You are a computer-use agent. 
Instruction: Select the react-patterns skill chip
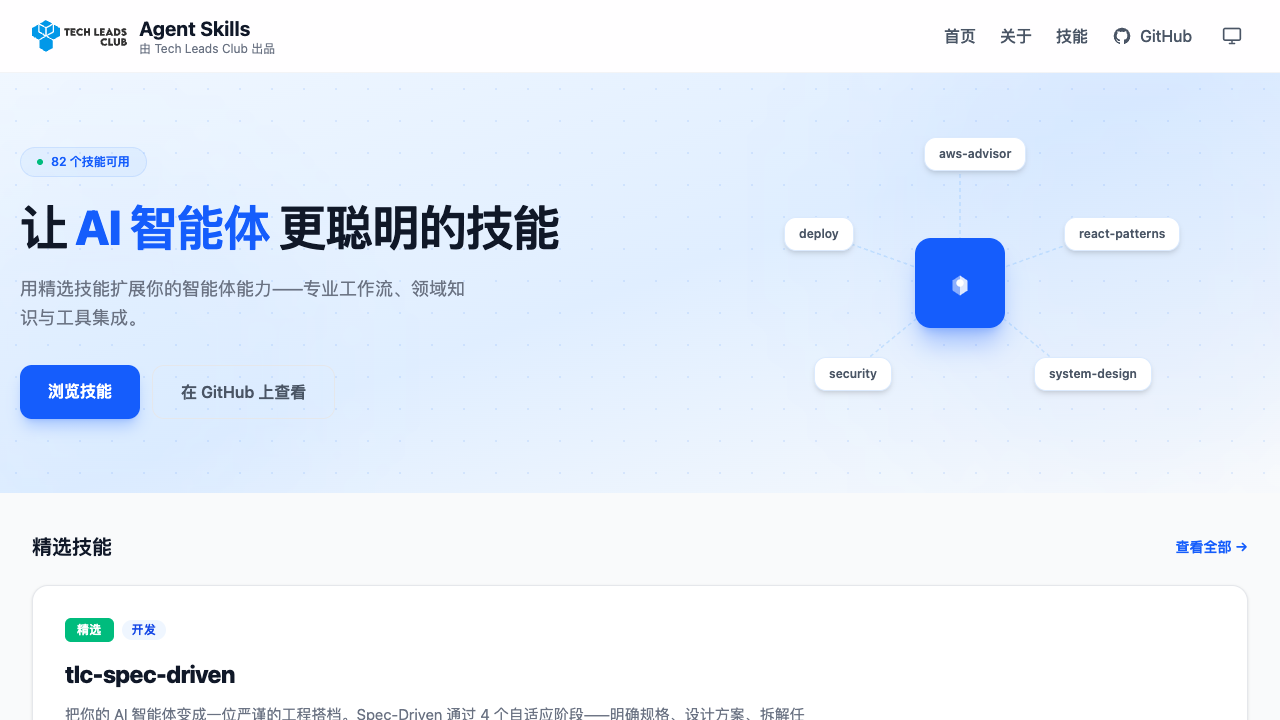[1122, 234]
